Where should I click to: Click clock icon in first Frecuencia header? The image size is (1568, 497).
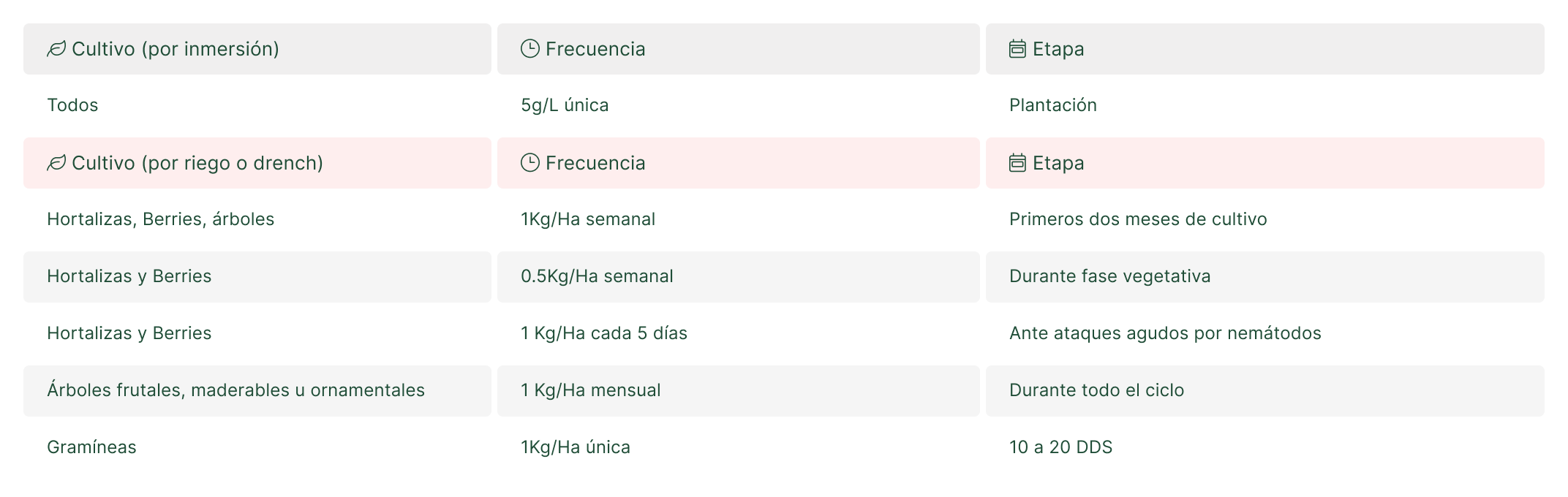coord(529,49)
